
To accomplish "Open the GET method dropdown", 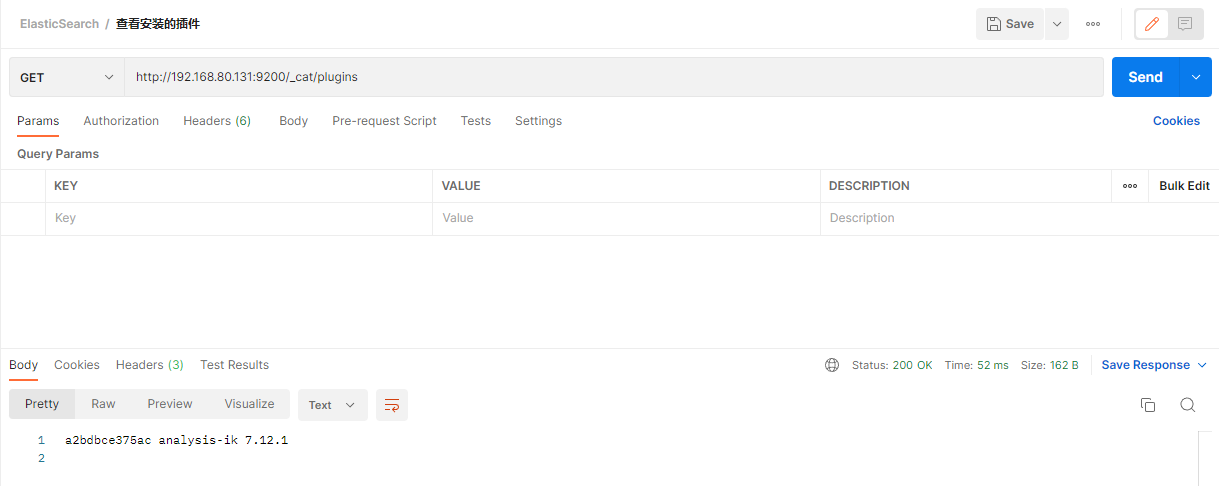I will tap(67, 77).
